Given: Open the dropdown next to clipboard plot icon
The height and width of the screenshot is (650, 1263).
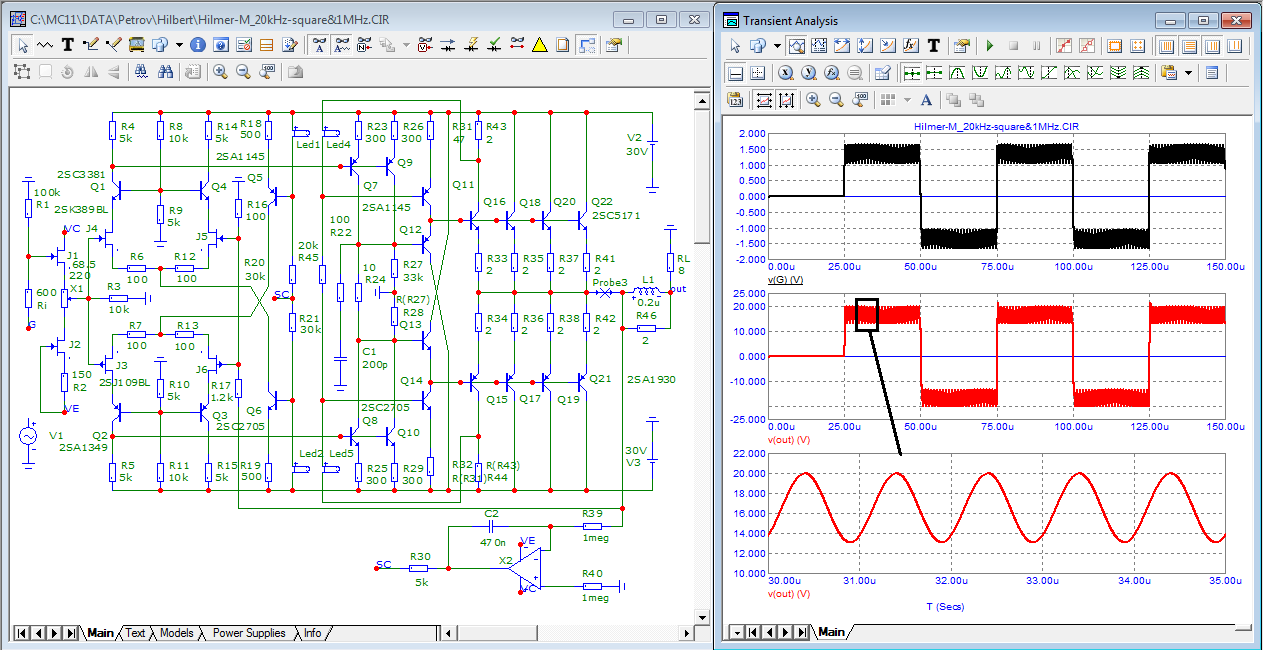Looking at the screenshot, I should point(1188,73).
